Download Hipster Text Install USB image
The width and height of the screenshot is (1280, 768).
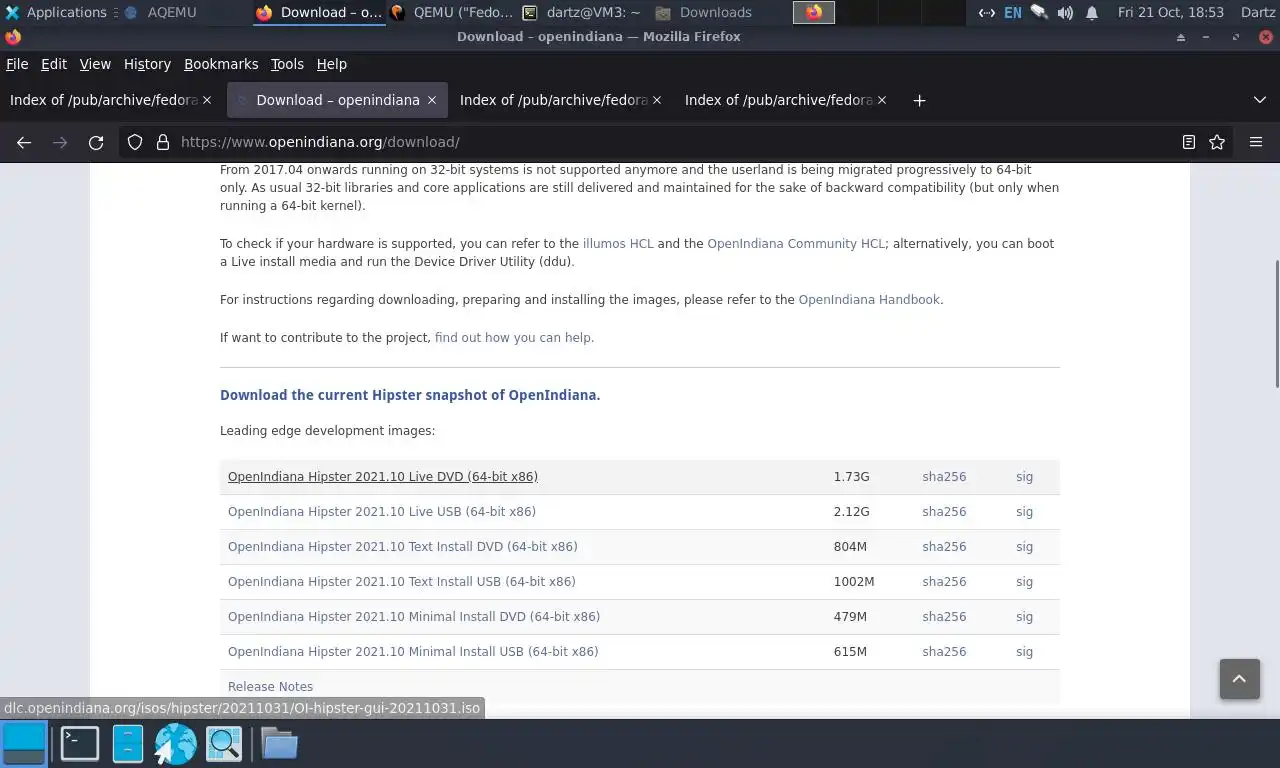coord(402,582)
